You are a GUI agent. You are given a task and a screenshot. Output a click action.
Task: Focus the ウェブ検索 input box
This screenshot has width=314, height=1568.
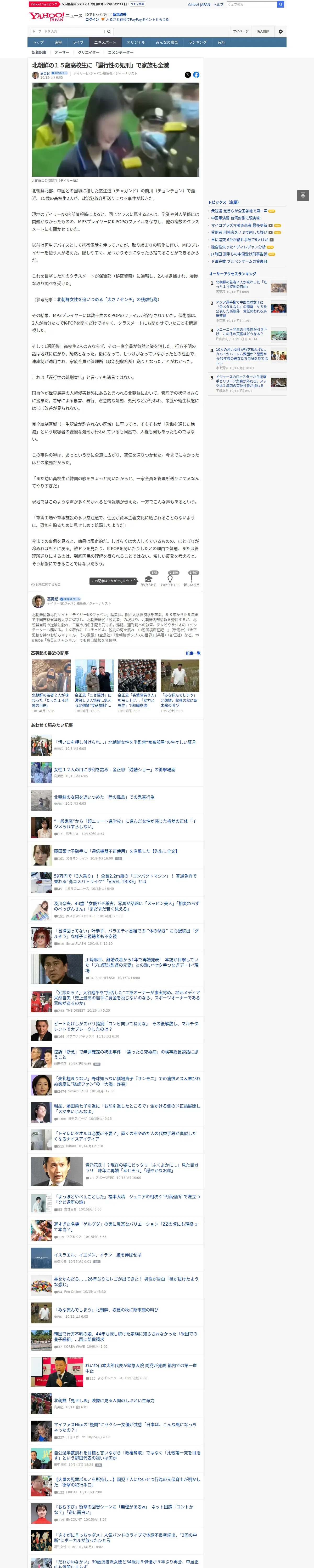(251, 4)
